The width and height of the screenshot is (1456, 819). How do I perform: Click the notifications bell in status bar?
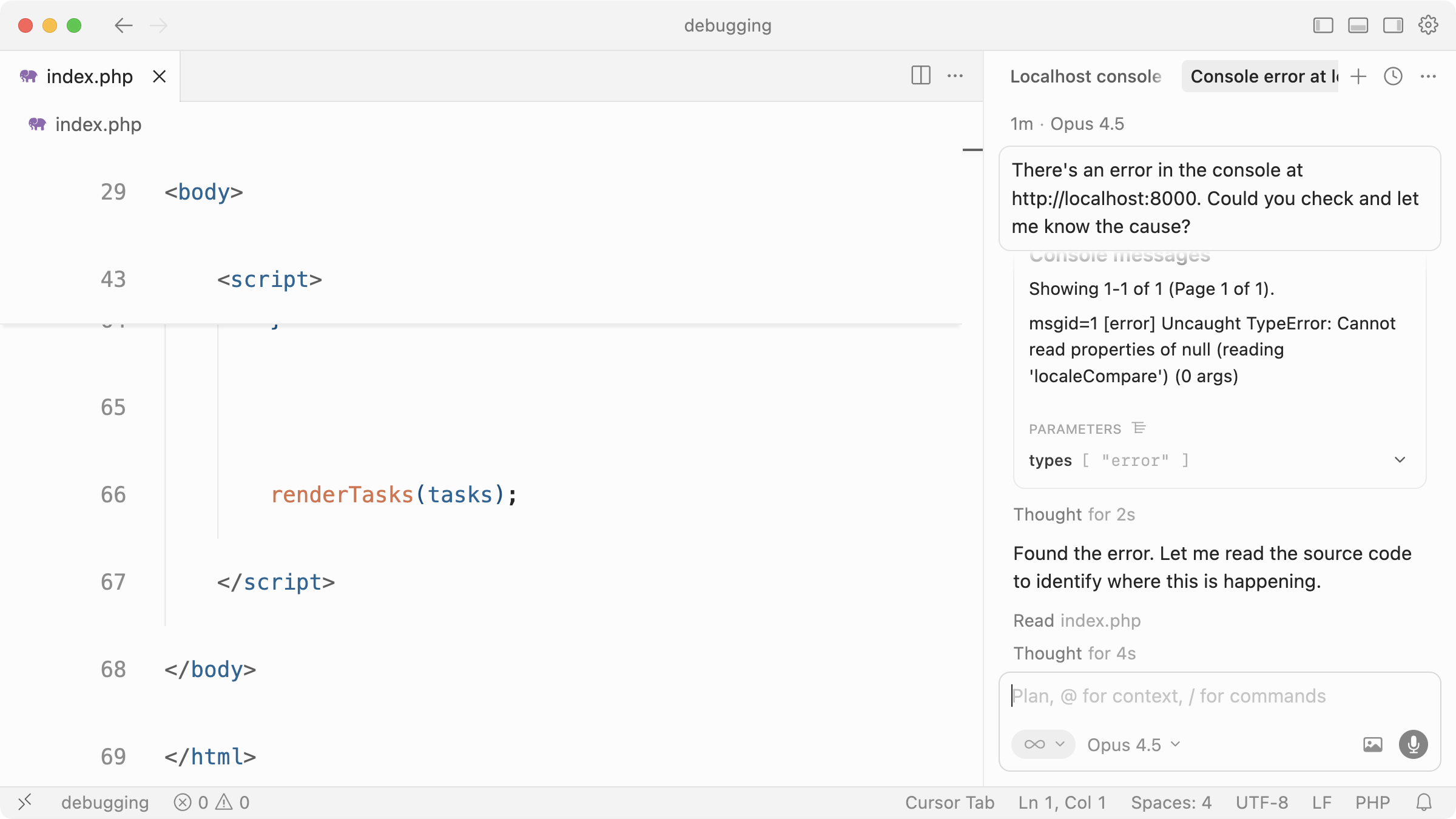pos(1424,803)
